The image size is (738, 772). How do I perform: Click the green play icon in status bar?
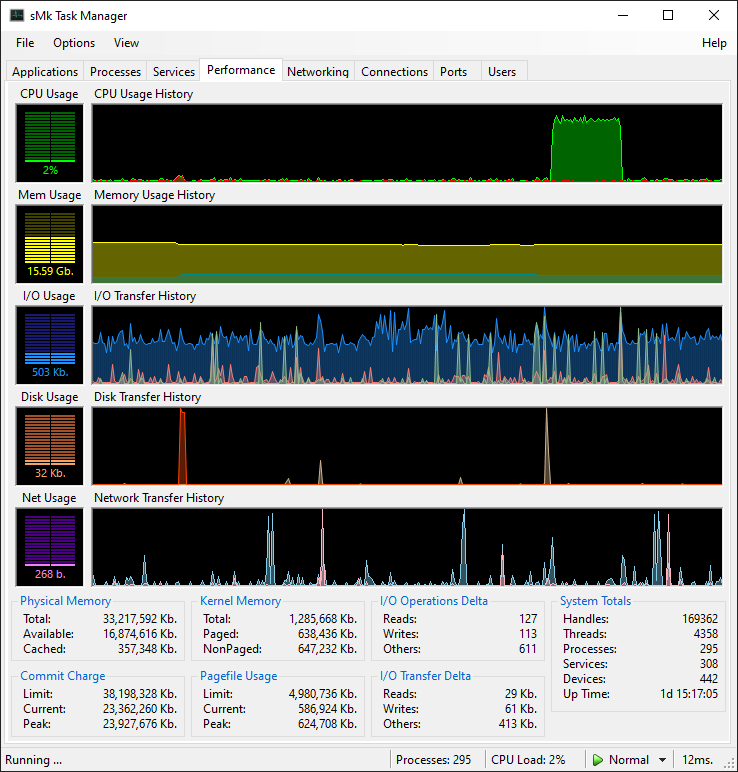598,760
